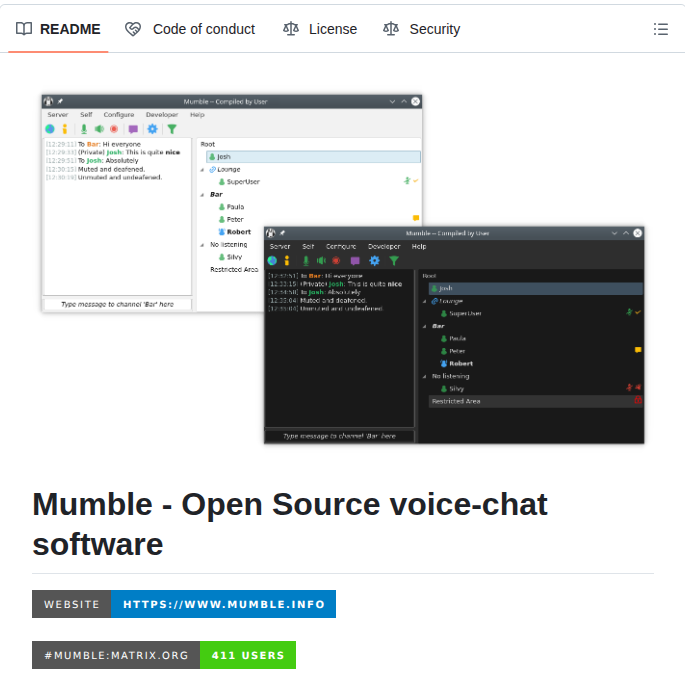This screenshot has height=690, width=685.
Task: Click the green microphone mute icon in light window
Action: click(x=84, y=129)
